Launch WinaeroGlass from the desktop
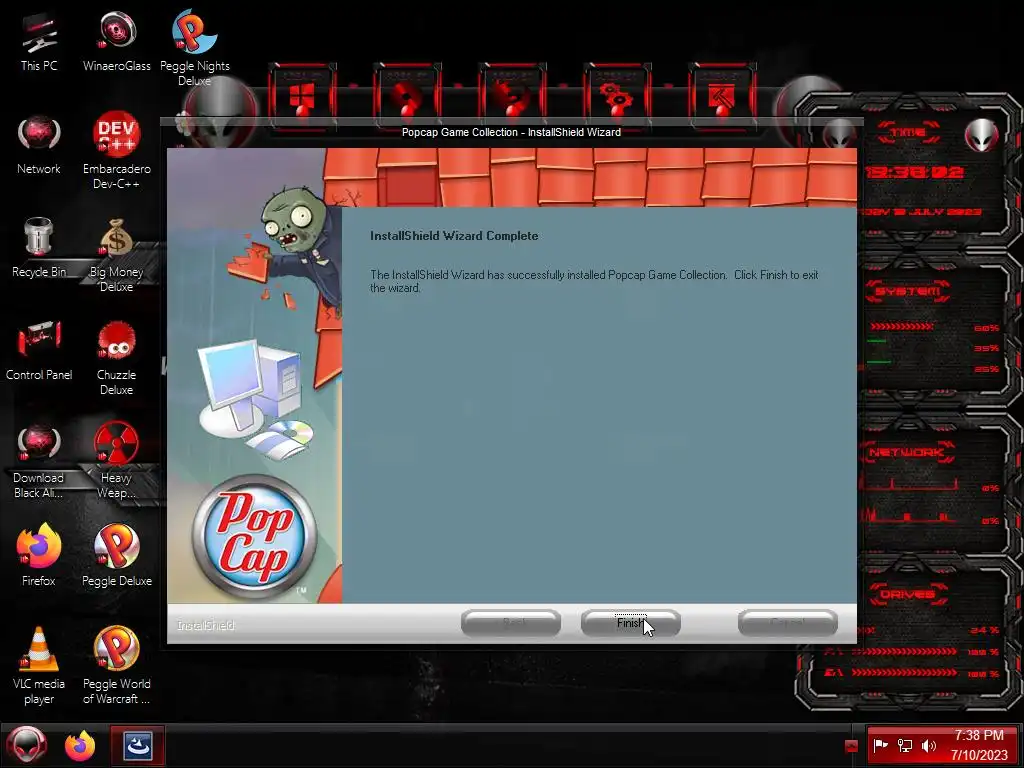This screenshot has width=1024, height=768. point(117,42)
